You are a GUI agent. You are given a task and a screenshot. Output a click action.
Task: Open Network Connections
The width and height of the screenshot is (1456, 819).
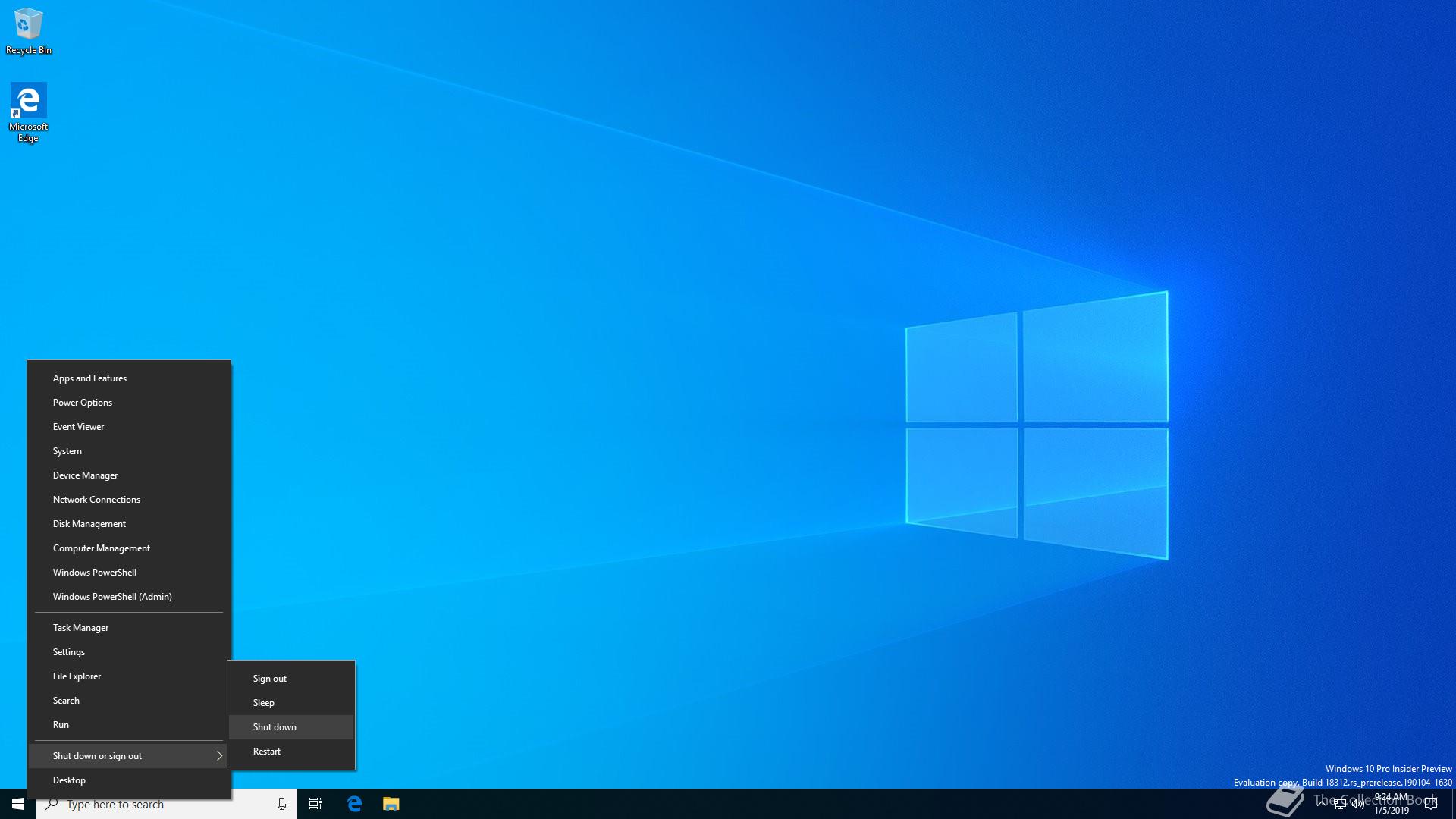click(x=129, y=500)
